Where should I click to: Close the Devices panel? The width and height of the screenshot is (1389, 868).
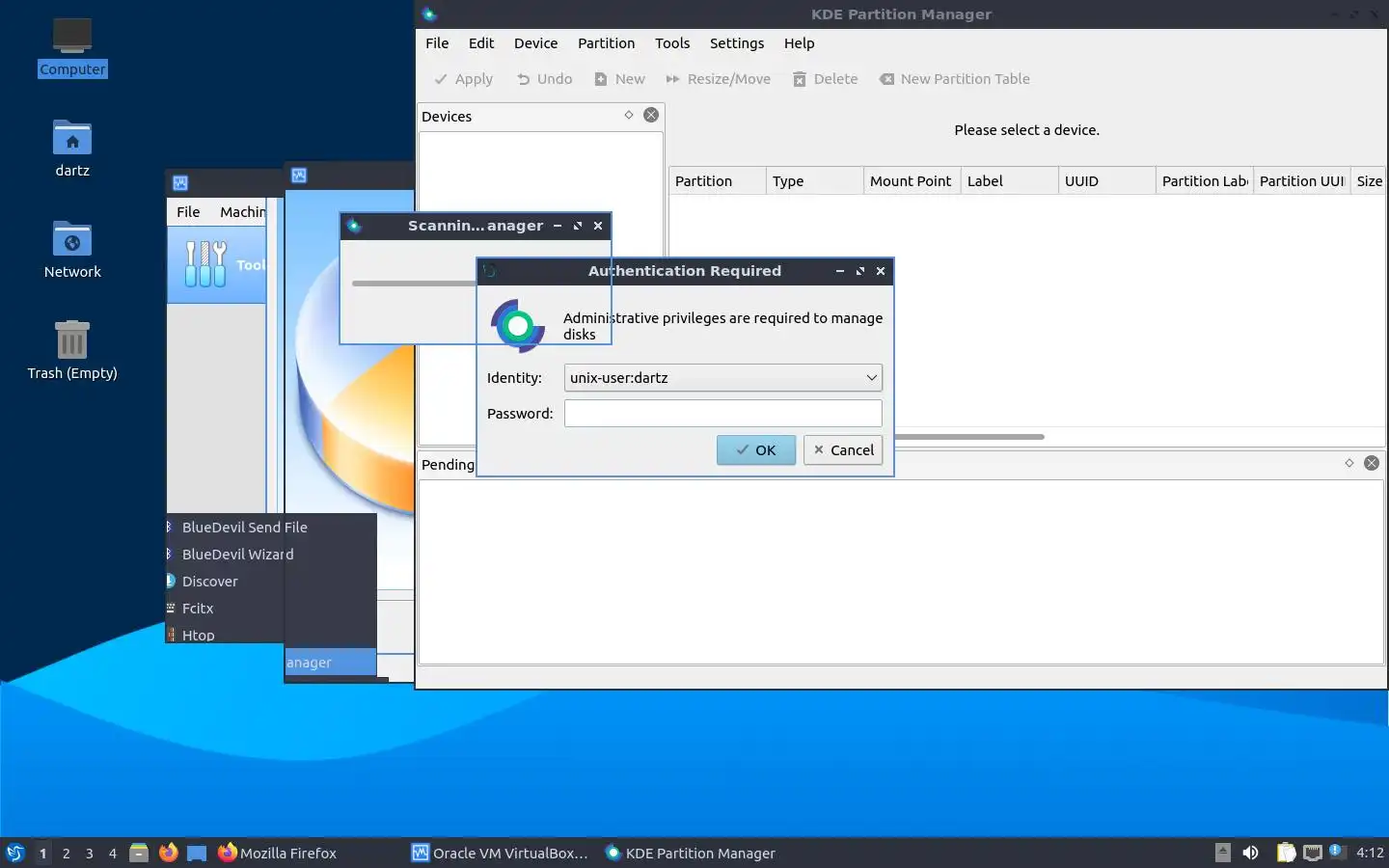(x=651, y=115)
